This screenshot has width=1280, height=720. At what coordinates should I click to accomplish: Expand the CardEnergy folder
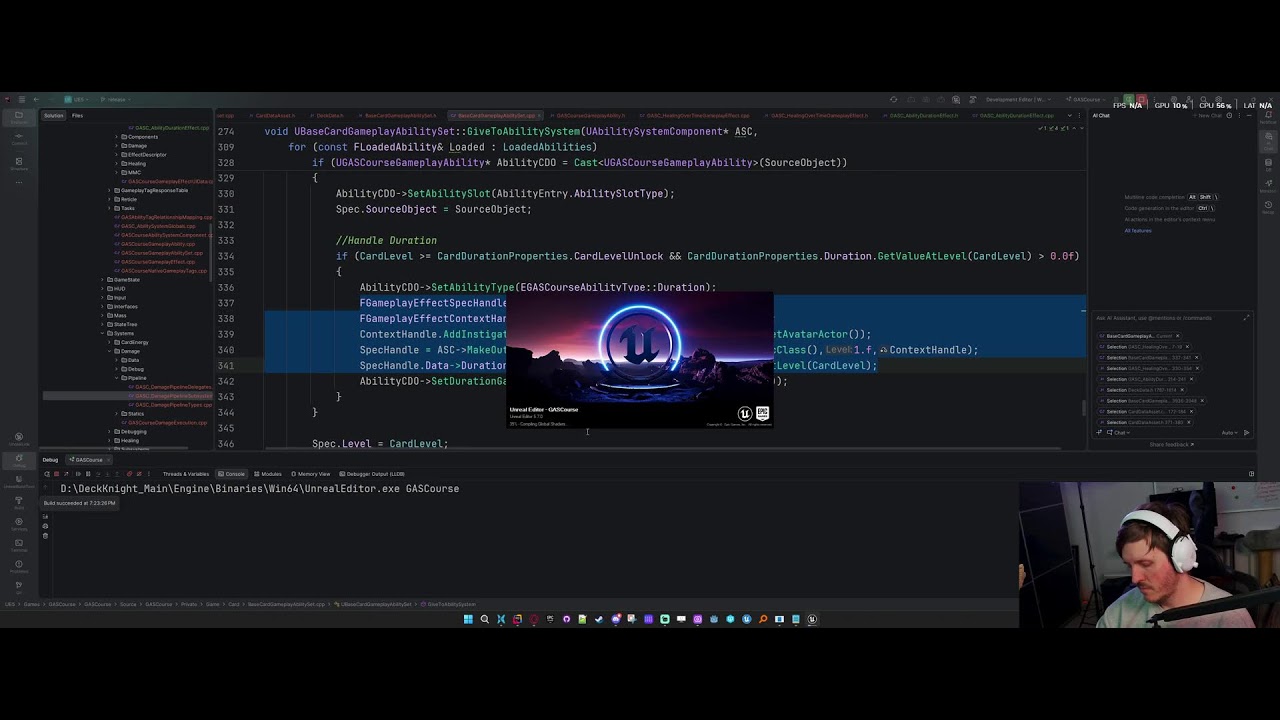pos(109,342)
